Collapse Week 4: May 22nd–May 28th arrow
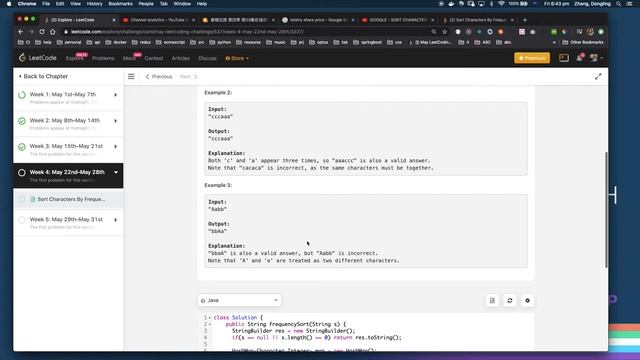The width and height of the screenshot is (640, 360). coord(116,172)
